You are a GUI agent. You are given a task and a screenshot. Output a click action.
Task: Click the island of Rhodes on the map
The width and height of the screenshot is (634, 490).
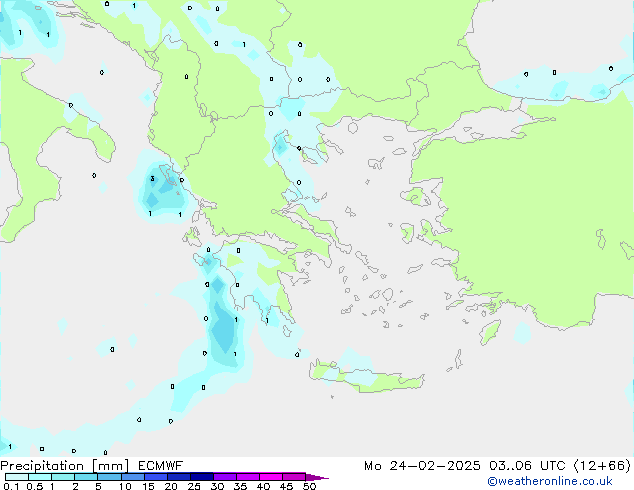pyautogui.click(x=490, y=332)
